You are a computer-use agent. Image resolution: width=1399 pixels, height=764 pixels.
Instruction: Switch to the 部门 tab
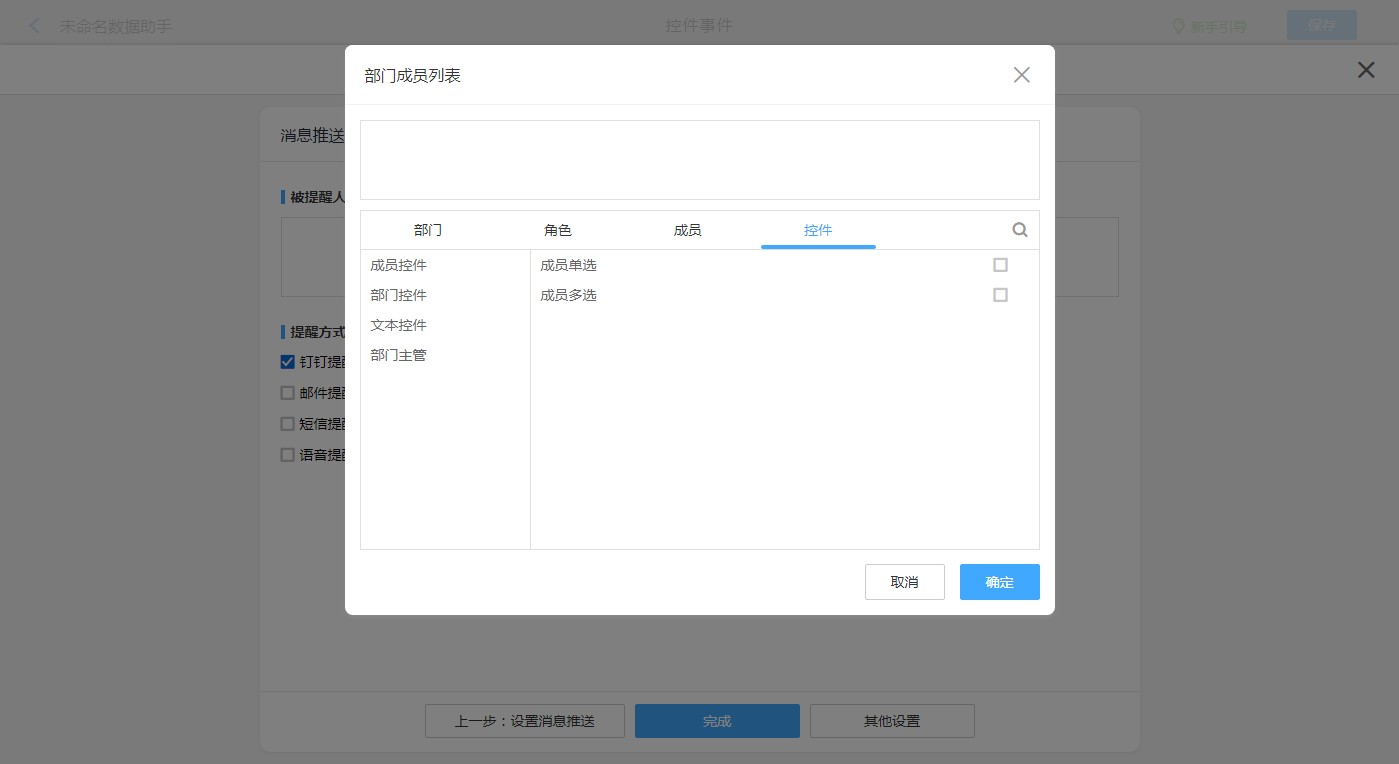point(428,230)
